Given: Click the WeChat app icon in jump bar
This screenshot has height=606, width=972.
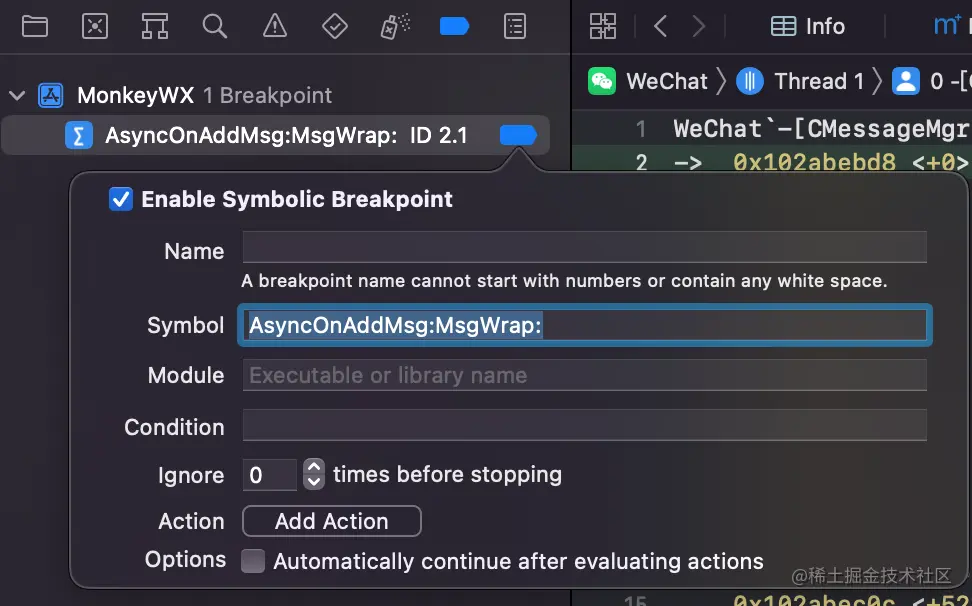Looking at the screenshot, I should pos(601,81).
